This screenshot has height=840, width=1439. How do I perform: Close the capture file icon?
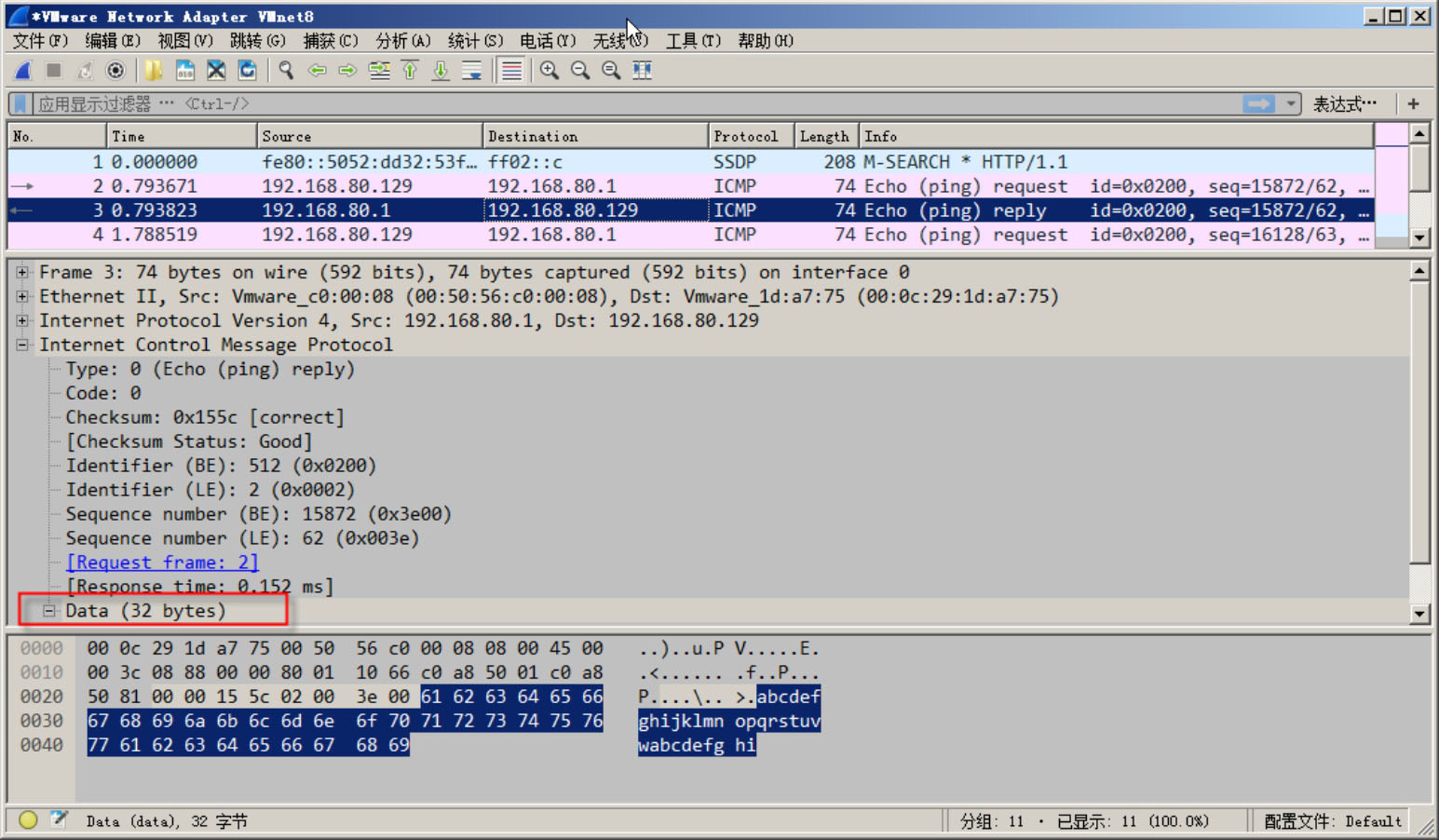(216, 70)
